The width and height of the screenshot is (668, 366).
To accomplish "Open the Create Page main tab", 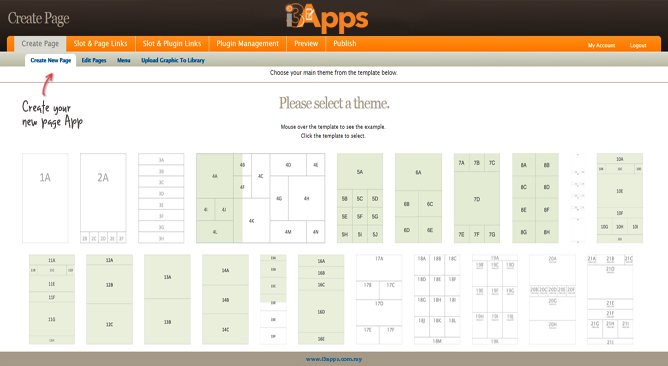I will tap(40, 43).
